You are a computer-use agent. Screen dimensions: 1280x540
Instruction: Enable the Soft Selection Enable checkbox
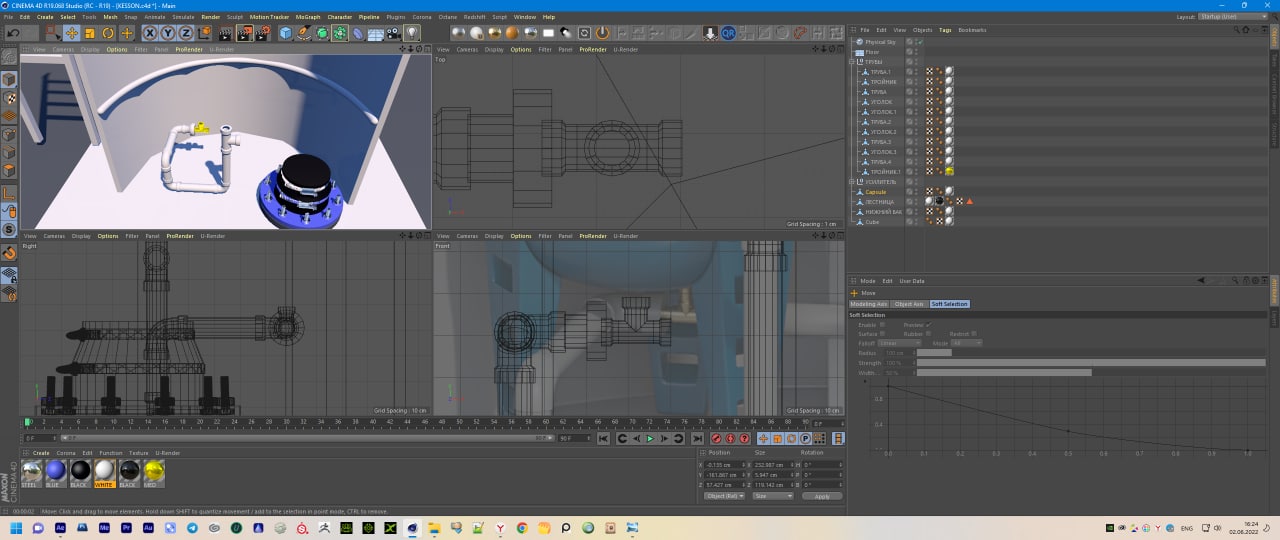883,325
